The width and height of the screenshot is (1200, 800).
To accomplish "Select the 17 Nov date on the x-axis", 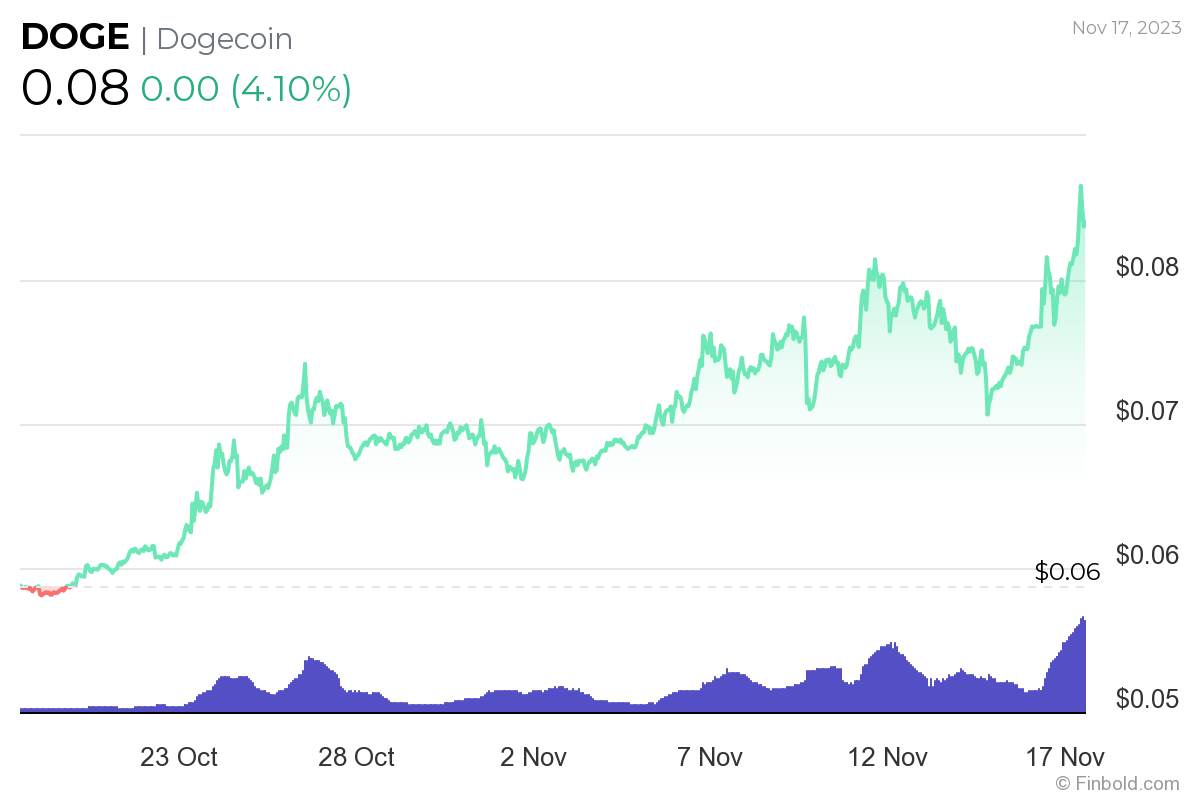I will point(1067,757).
